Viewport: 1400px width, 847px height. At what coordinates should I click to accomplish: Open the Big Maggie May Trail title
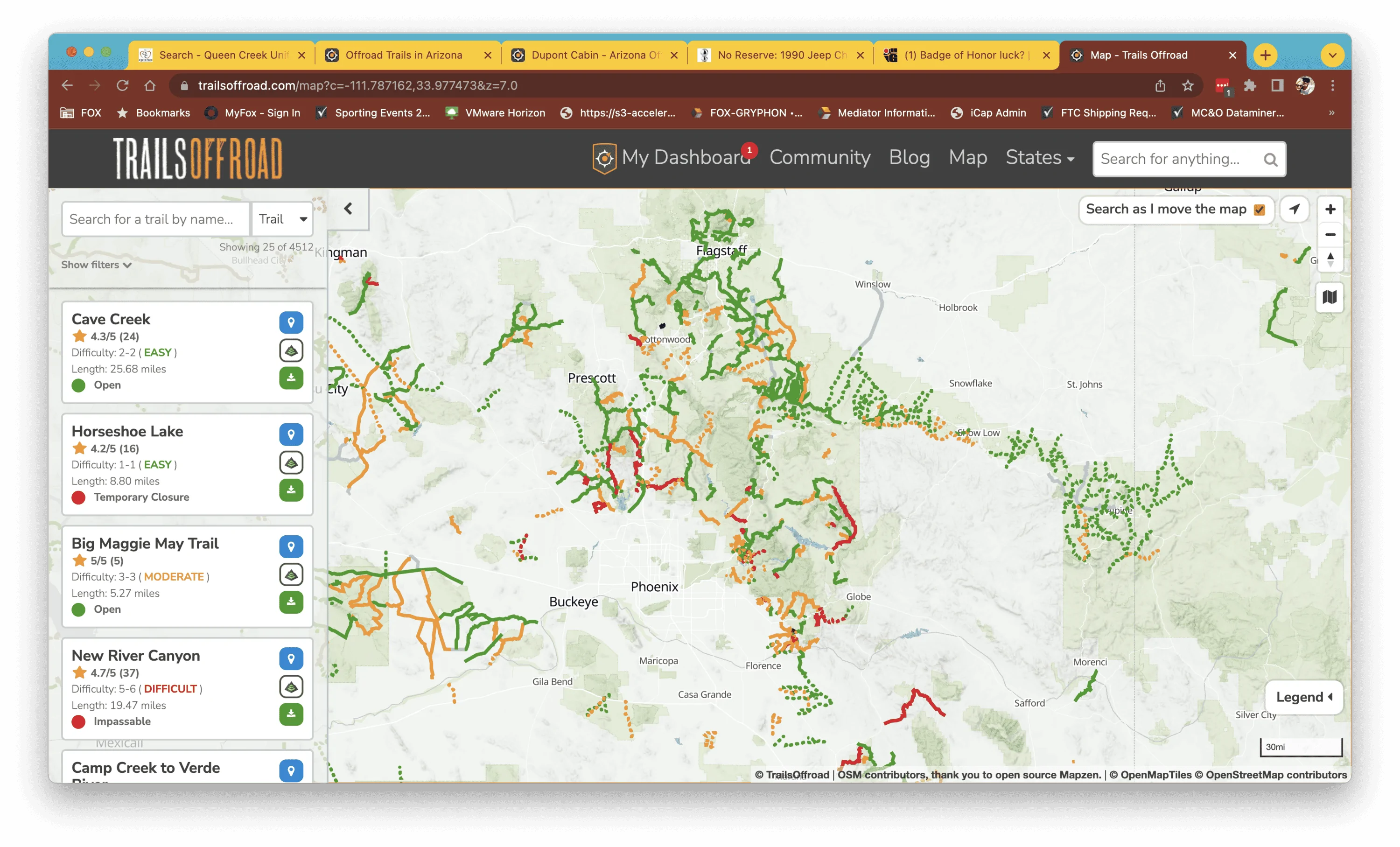tap(145, 544)
